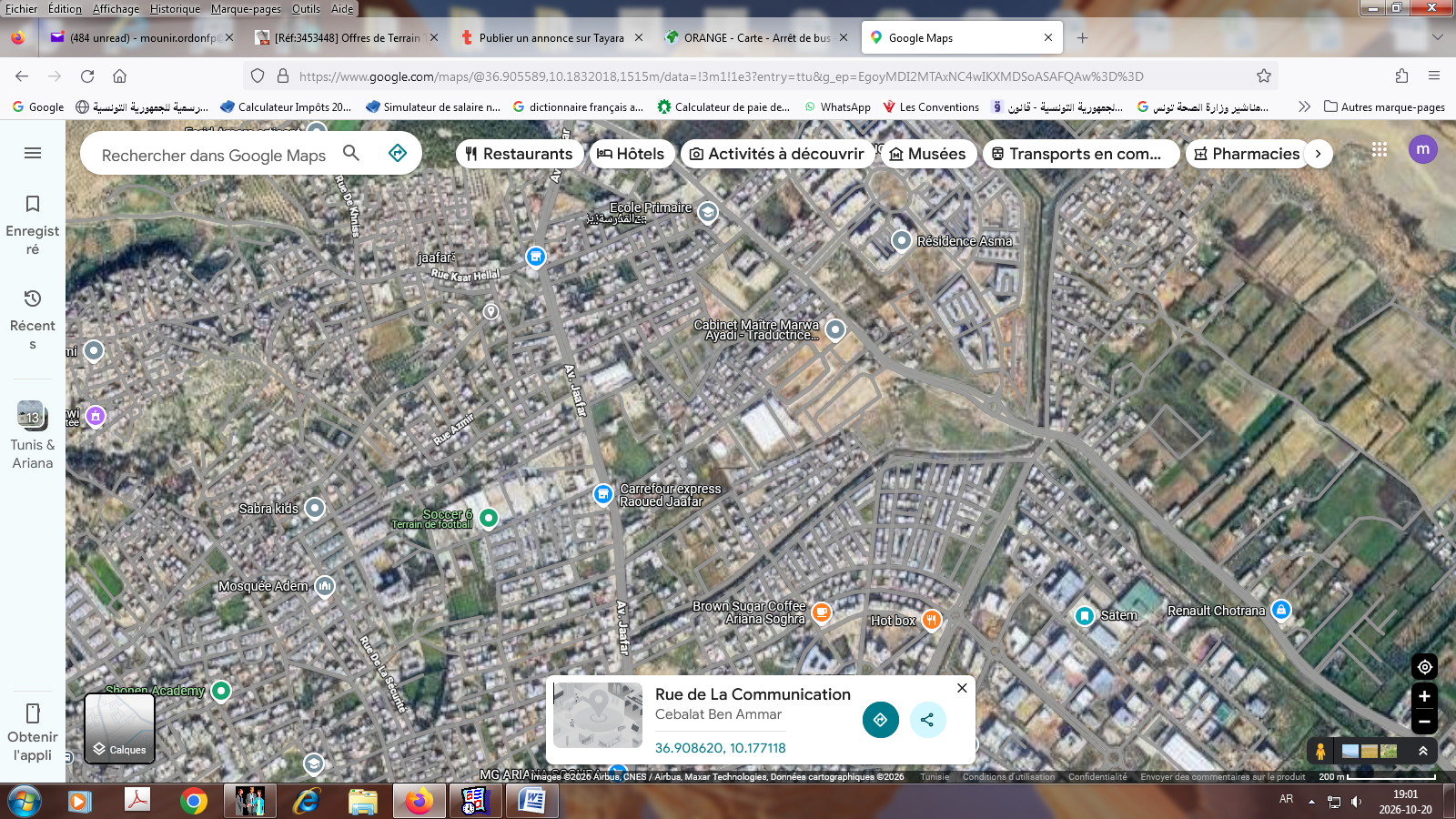Click the search magnifier icon in Maps
Viewport: 1456px width, 819px height.
351,153
